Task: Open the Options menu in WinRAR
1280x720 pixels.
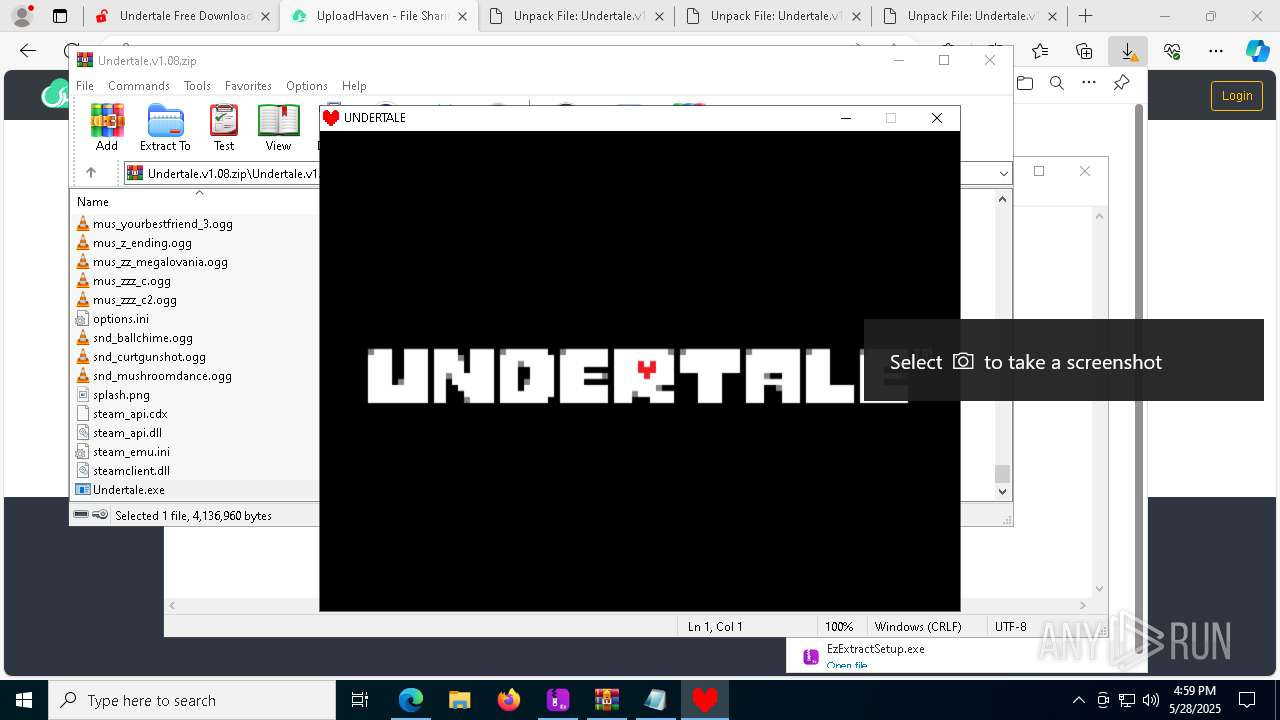Action: point(306,86)
